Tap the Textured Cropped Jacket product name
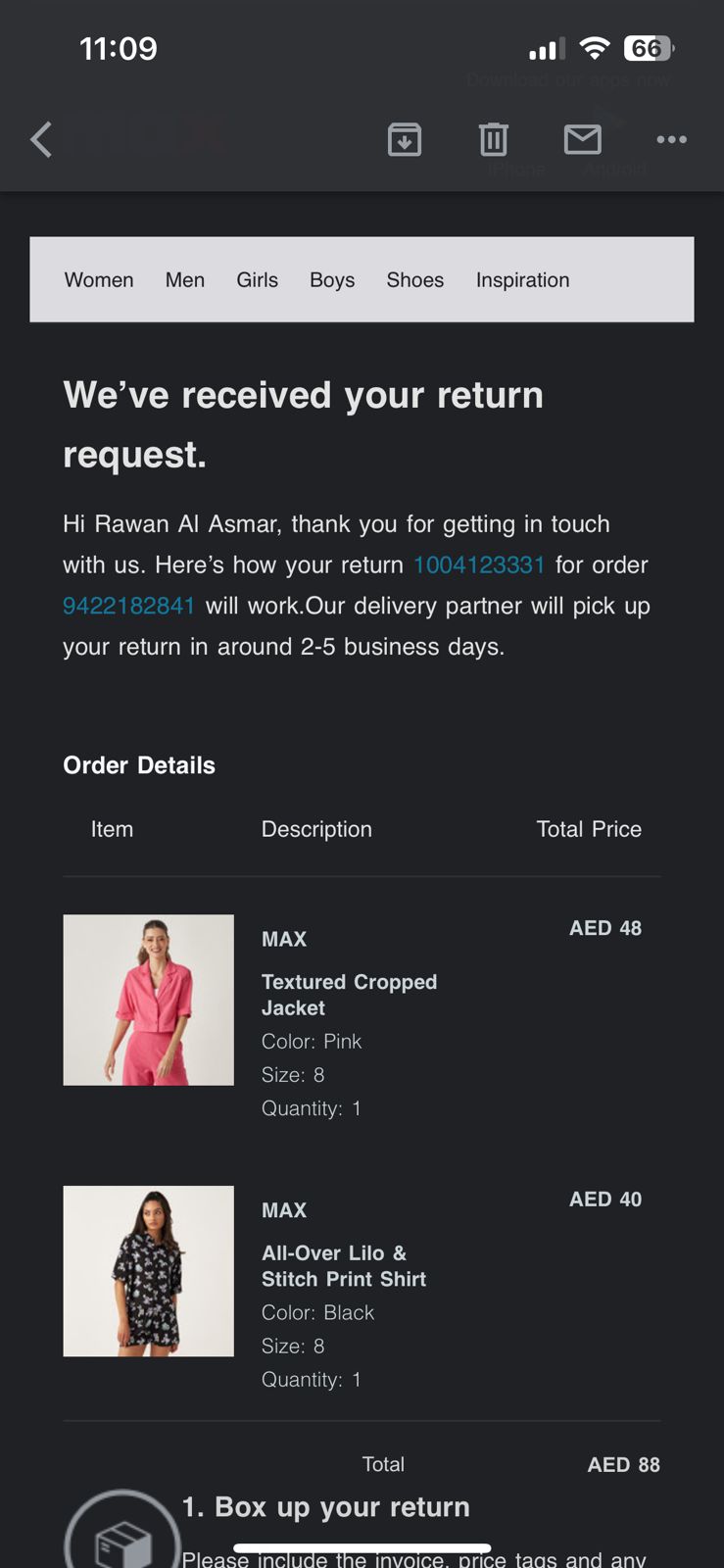Image resolution: width=724 pixels, height=1568 pixels. point(349,995)
